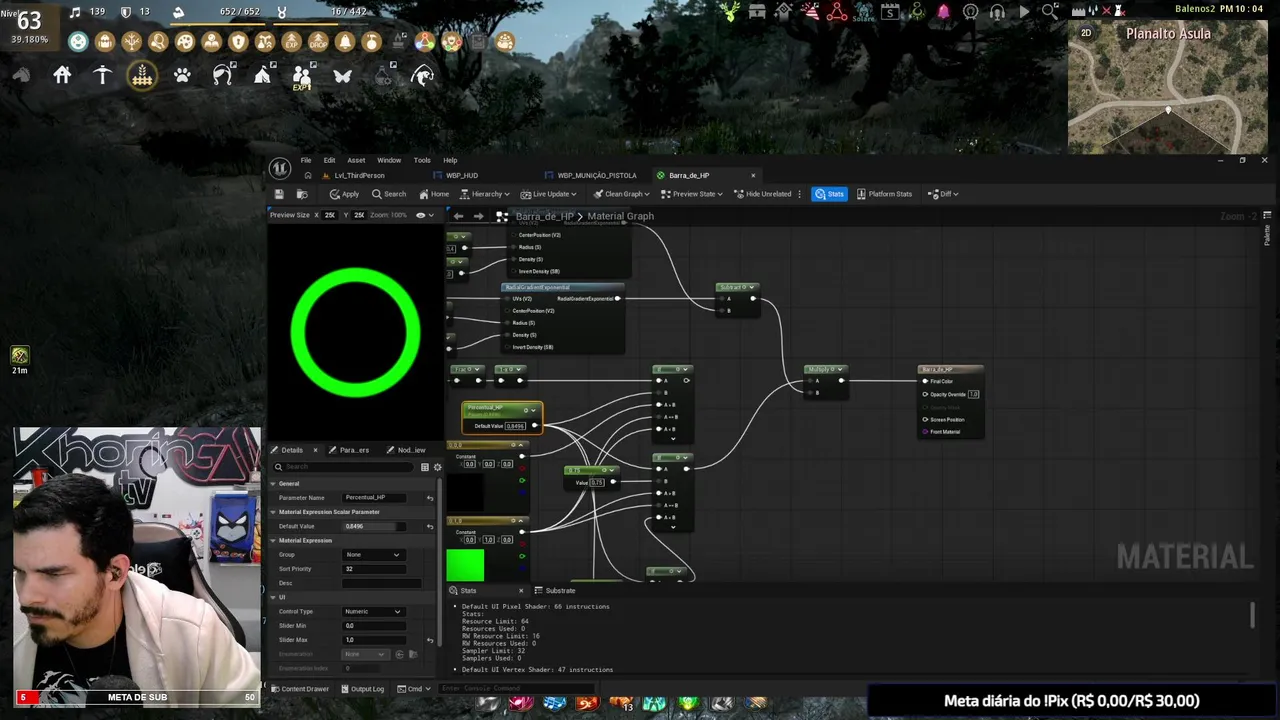Click the butterfly icon in game HUD
Viewport: 1280px width, 720px height.
coord(342,75)
